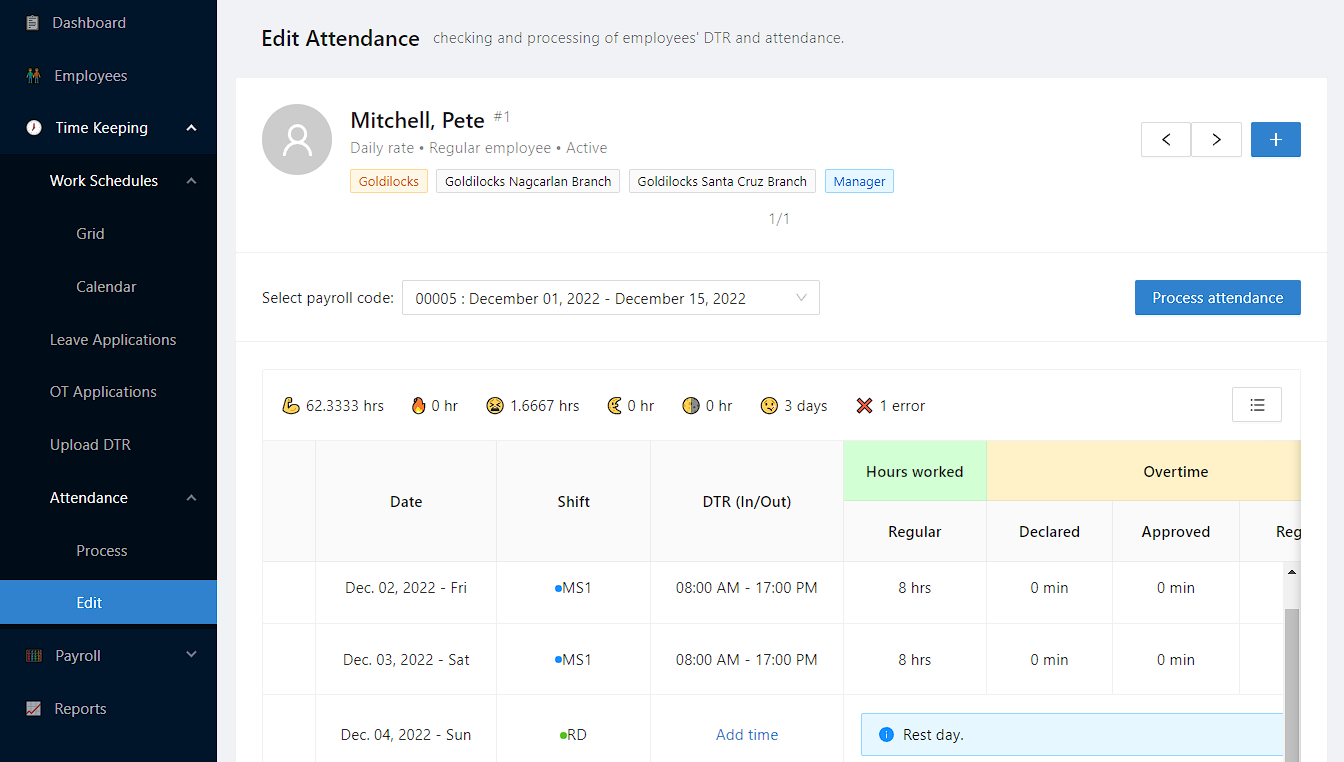Open the payroll code dropdown
Image resolution: width=1344 pixels, height=762 pixels.
tap(610, 298)
